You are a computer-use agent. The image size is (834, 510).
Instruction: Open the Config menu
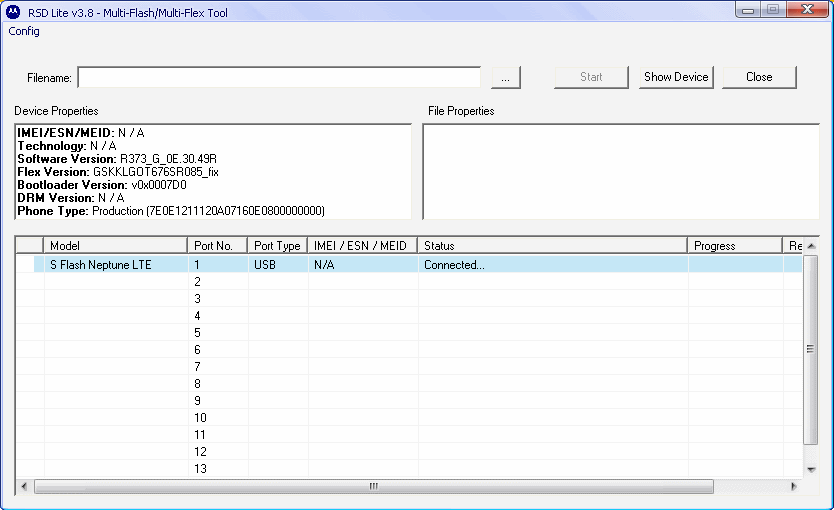tap(24, 31)
